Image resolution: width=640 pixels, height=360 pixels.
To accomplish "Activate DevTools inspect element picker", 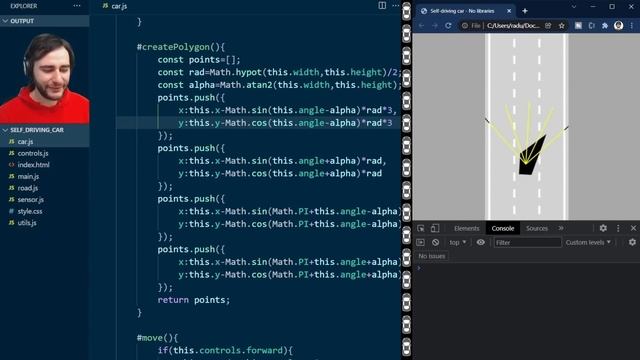I will click(x=421, y=229).
